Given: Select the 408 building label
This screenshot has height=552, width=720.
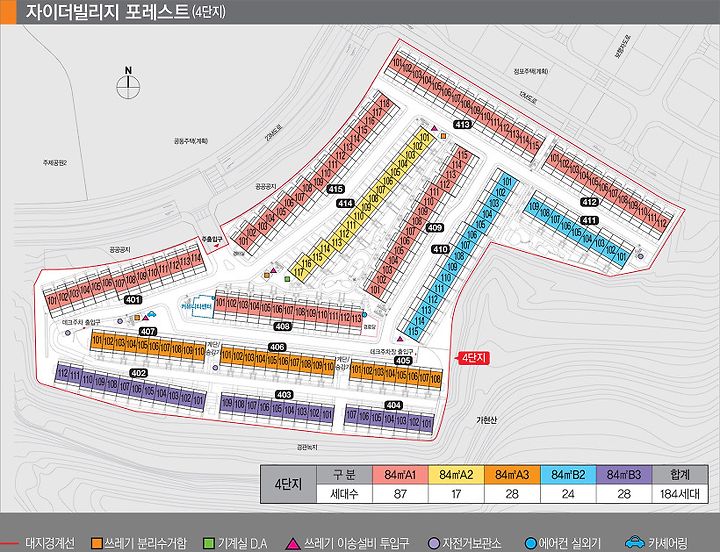Looking at the screenshot, I should coord(282,326).
